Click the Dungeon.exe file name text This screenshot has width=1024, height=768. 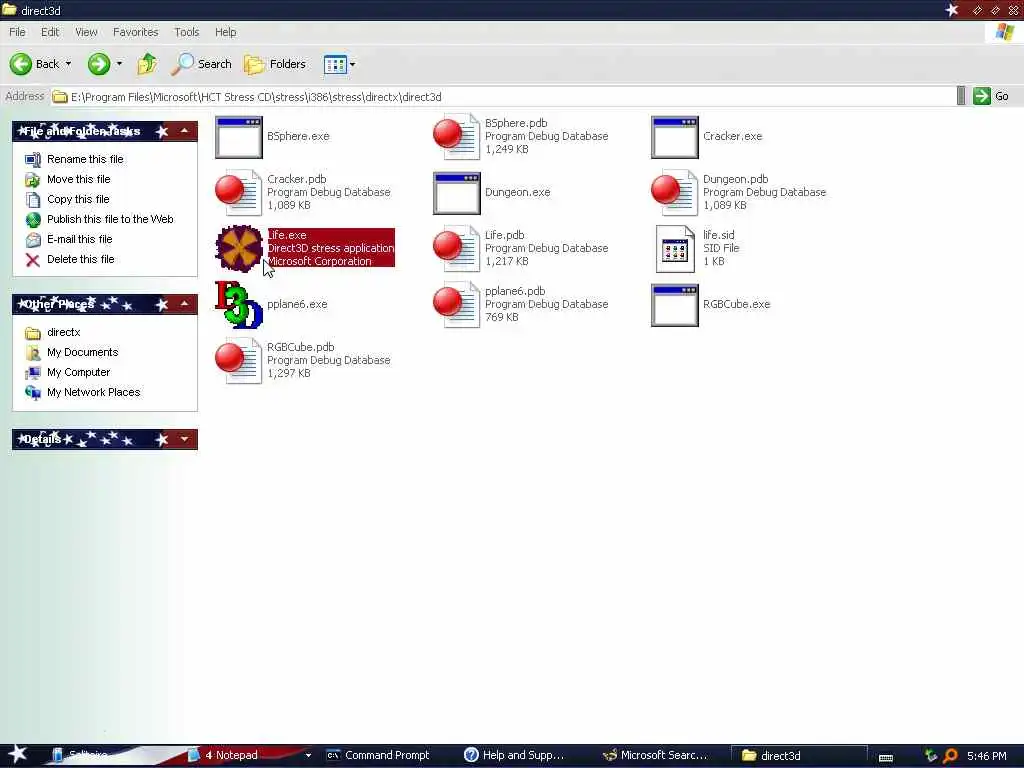click(517, 193)
